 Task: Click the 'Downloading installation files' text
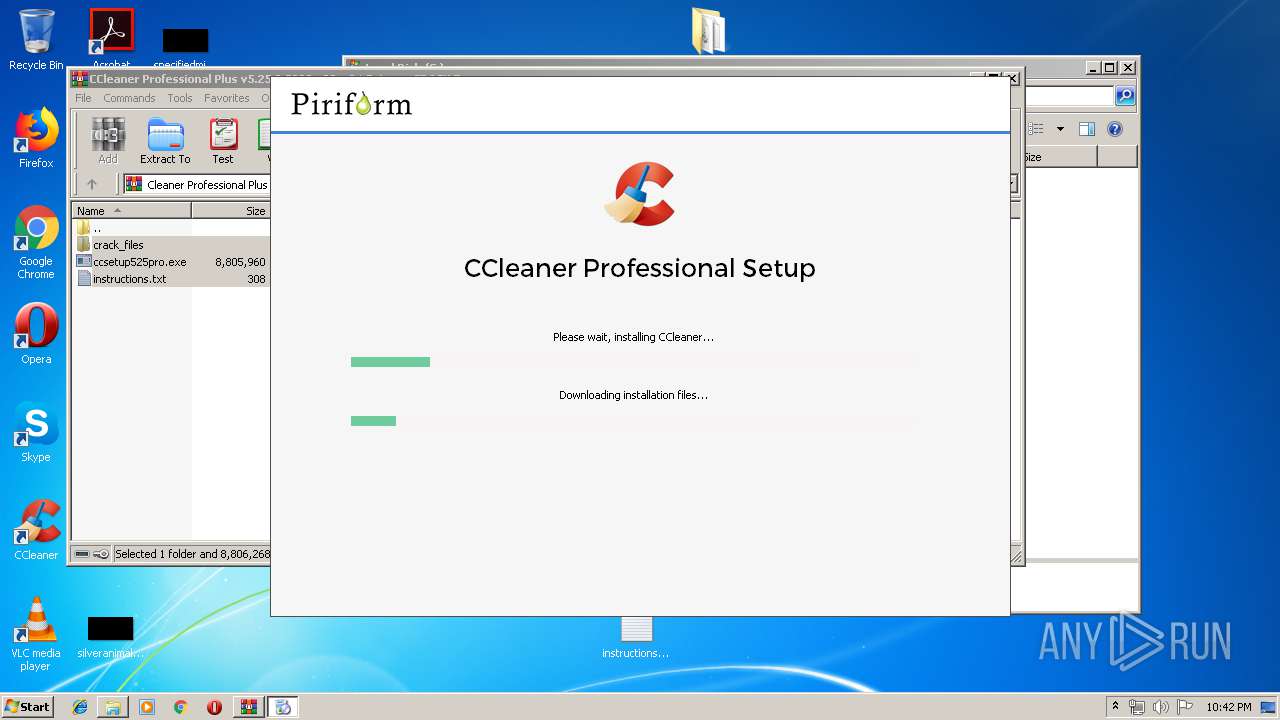(633, 395)
